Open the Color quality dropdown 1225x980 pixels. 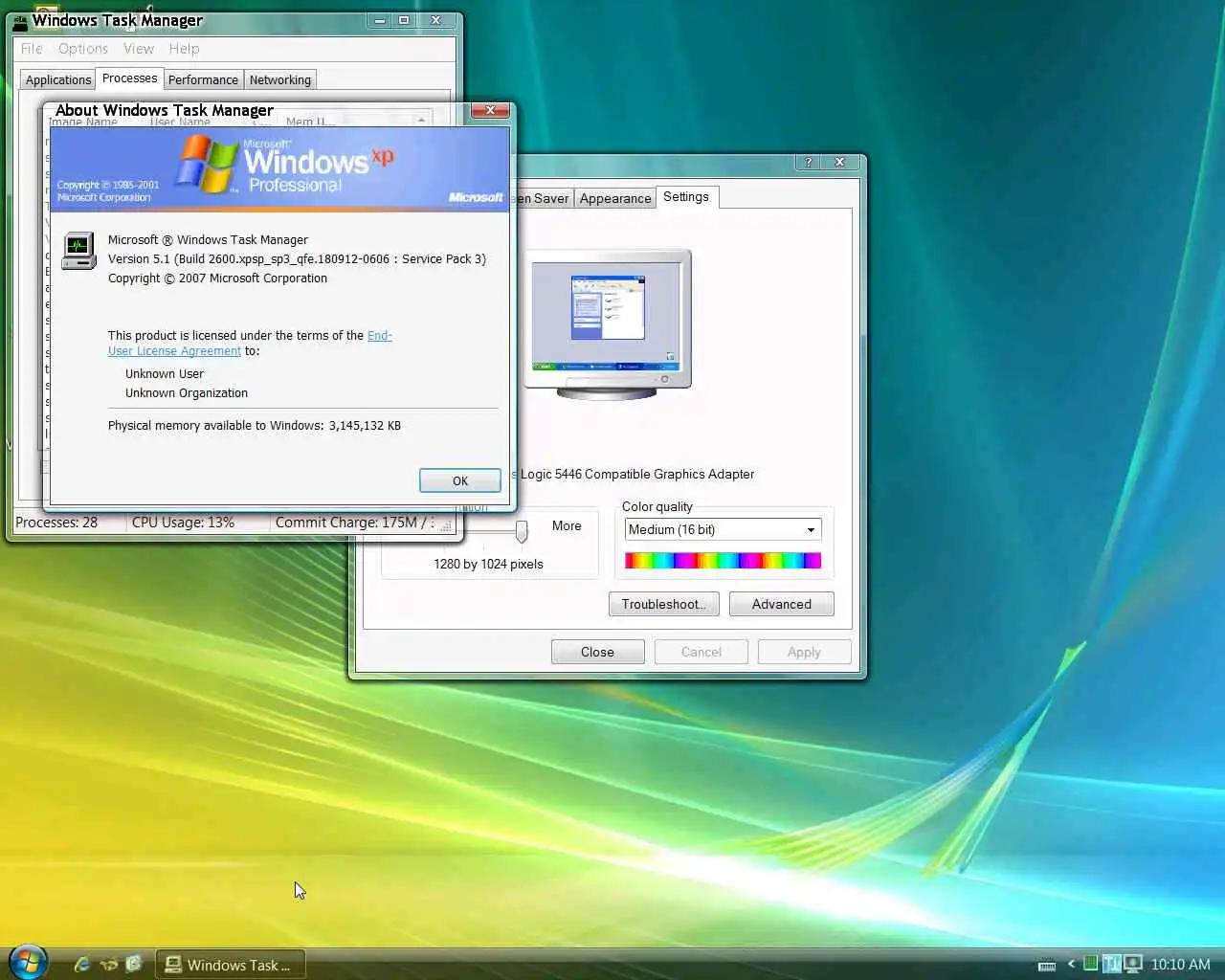point(811,529)
